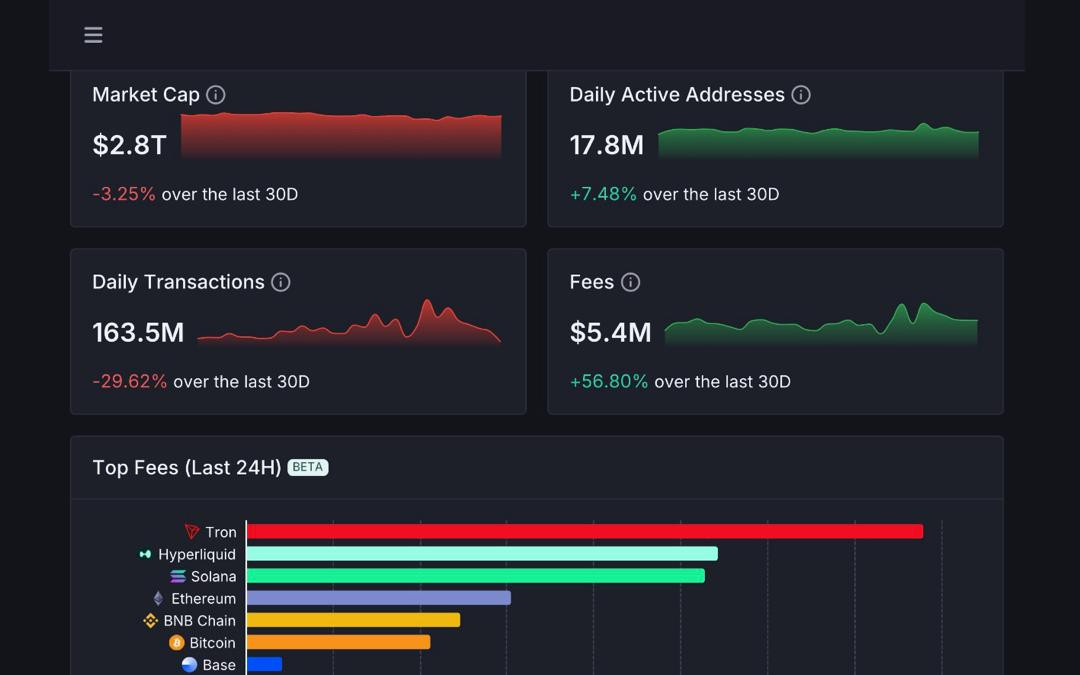Viewport: 1080px width, 675px height.
Task: Open the hamburger navigation menu
Action: 93,35
